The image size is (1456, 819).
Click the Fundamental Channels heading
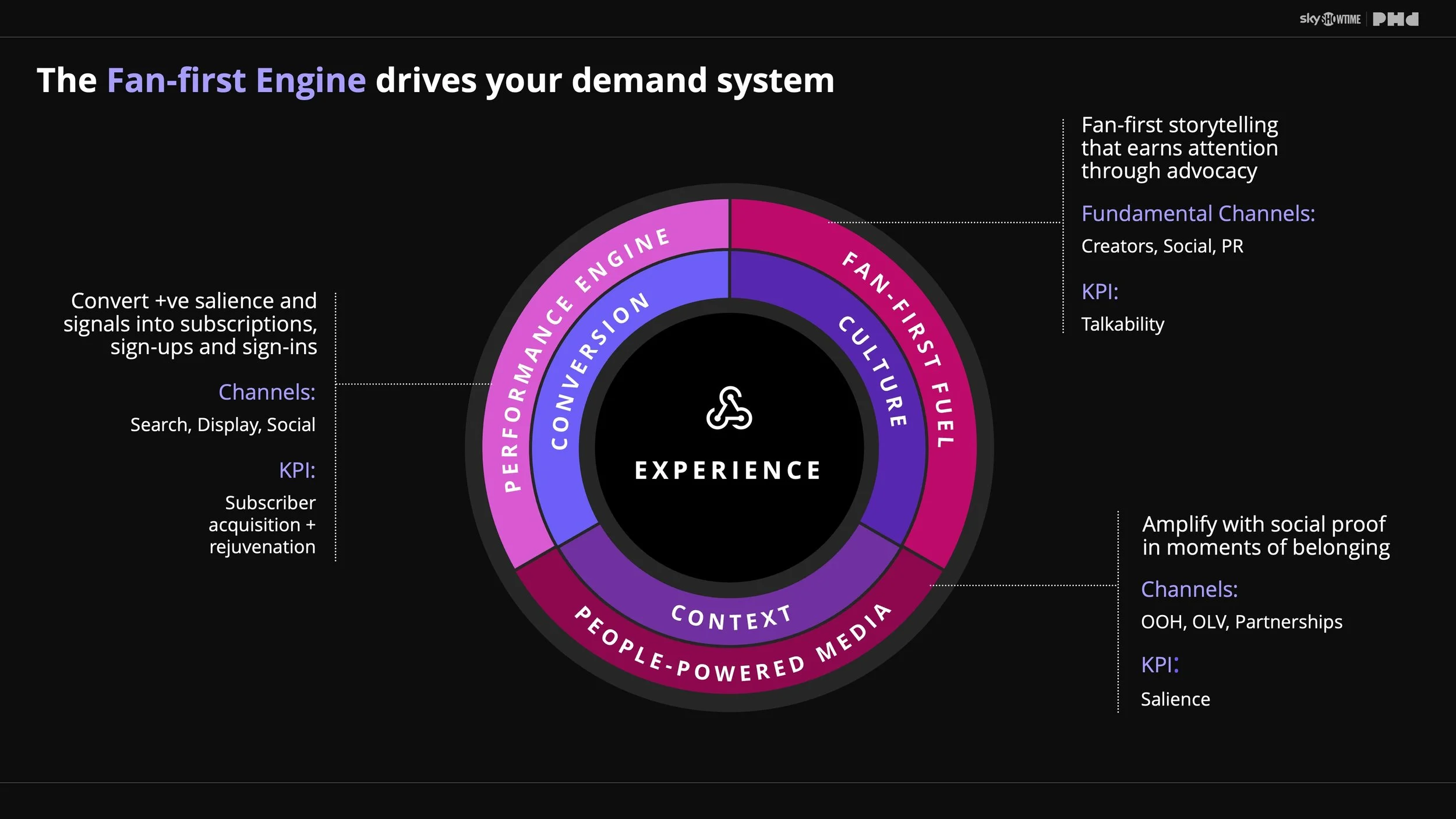pyautogui.click(x=1198, y=214)
